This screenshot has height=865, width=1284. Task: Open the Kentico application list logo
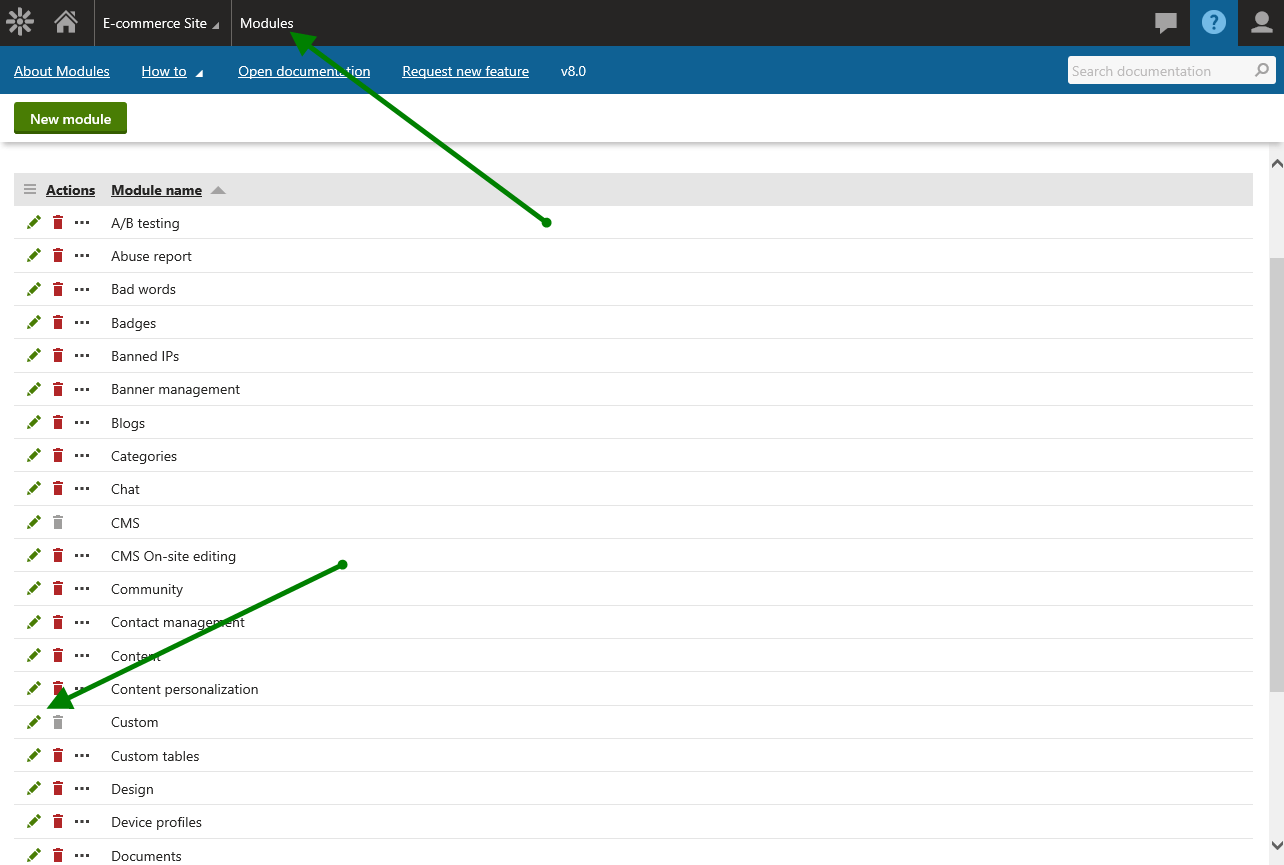pos(20,22)
